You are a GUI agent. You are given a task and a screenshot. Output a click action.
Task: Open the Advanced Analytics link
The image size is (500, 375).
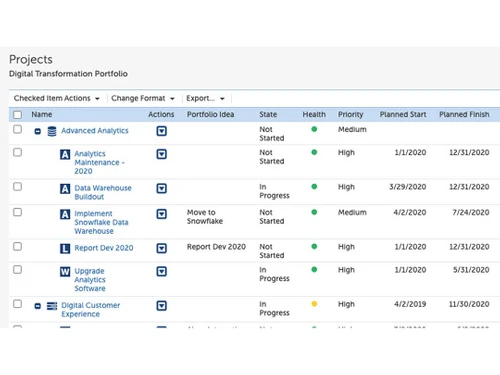coord(95,131)
